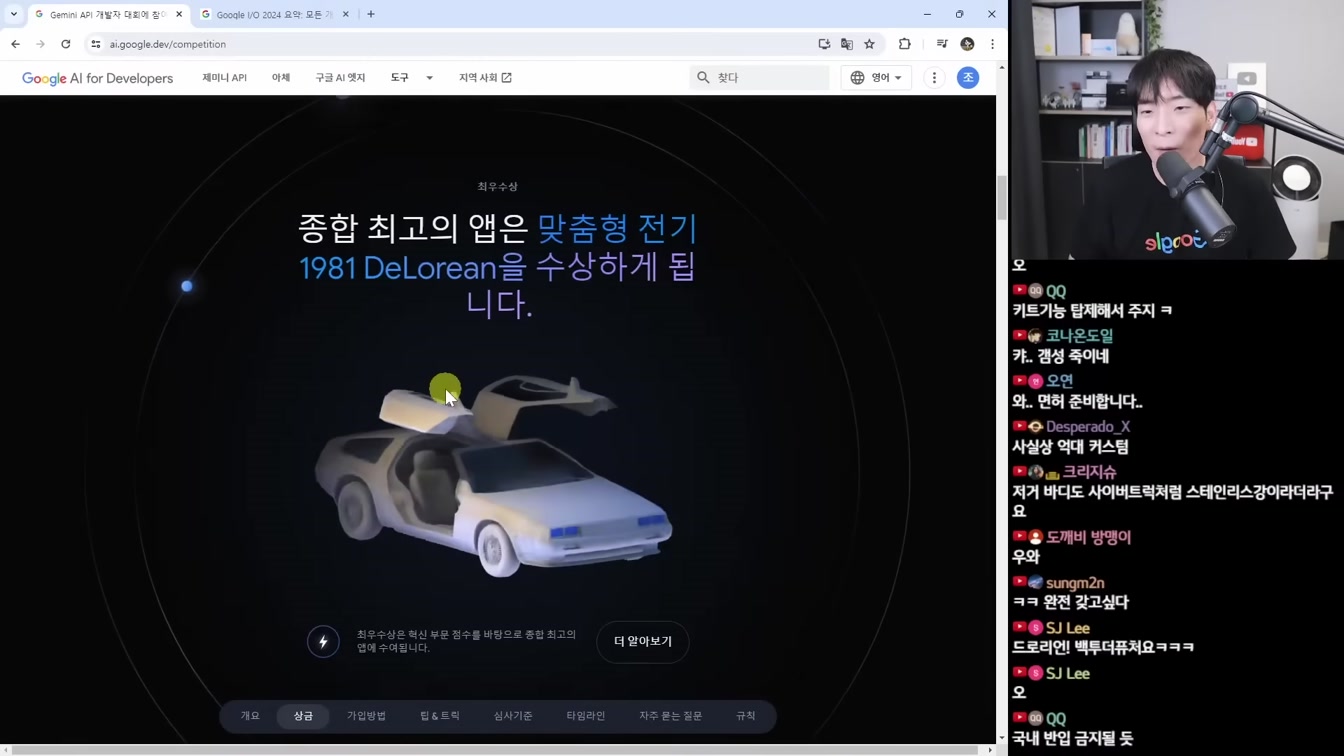
Task: Open the 도구 nav item
Action: 399,77
